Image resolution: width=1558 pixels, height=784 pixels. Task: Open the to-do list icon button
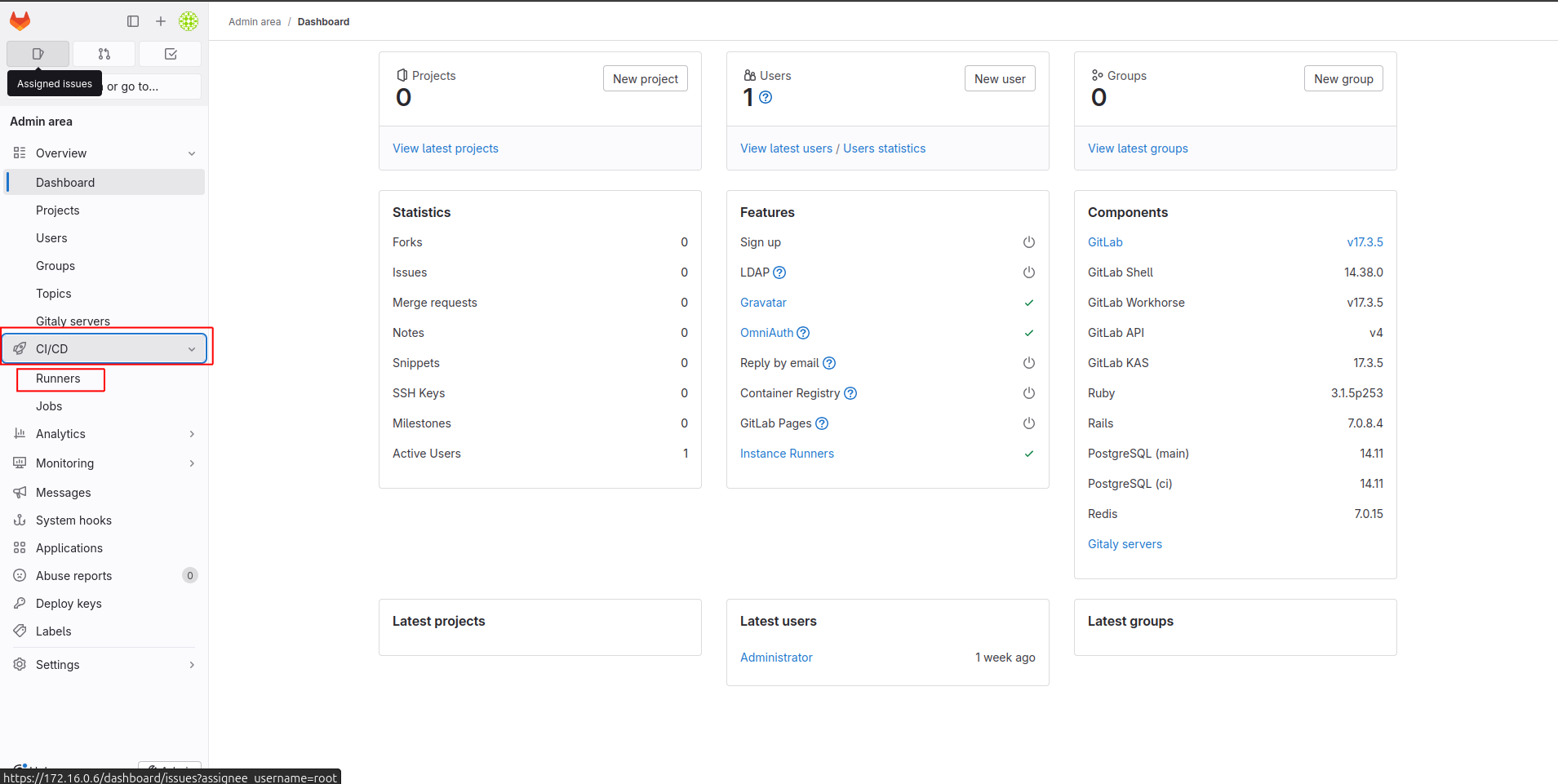point(171,54)
